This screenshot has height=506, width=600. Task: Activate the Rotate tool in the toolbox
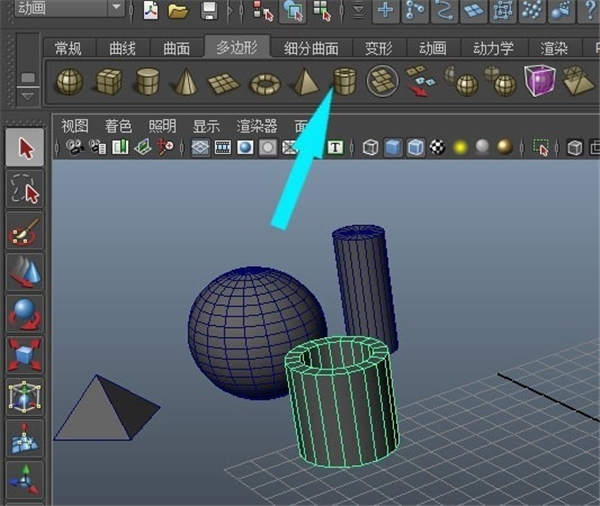pos(25,312)
